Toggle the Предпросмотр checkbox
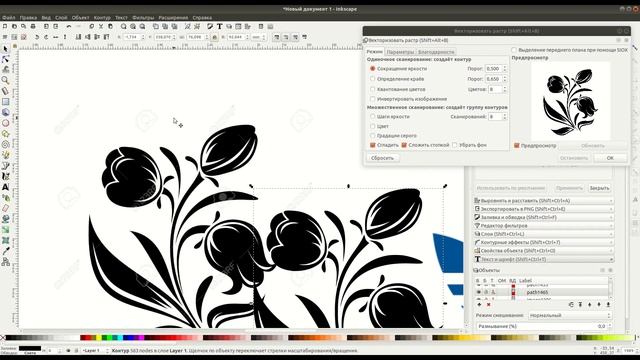 (x=517, y=146)
